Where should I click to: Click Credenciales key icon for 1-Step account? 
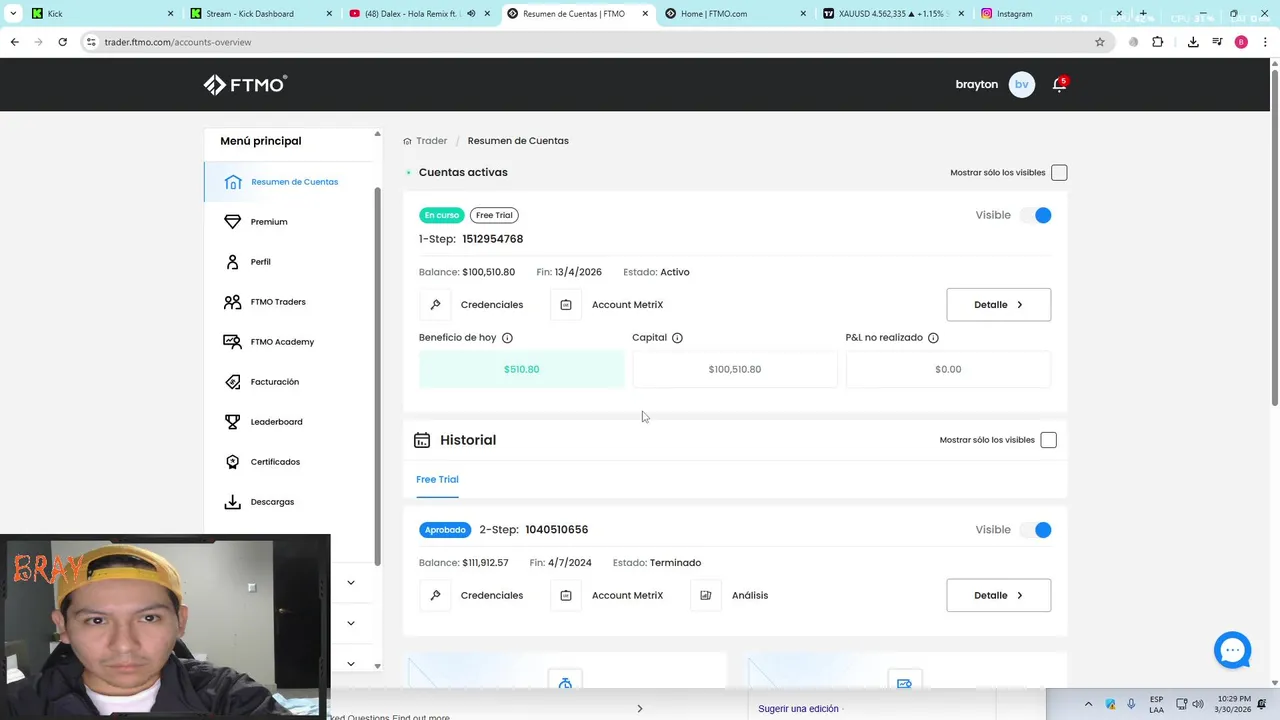coord(435,305)
